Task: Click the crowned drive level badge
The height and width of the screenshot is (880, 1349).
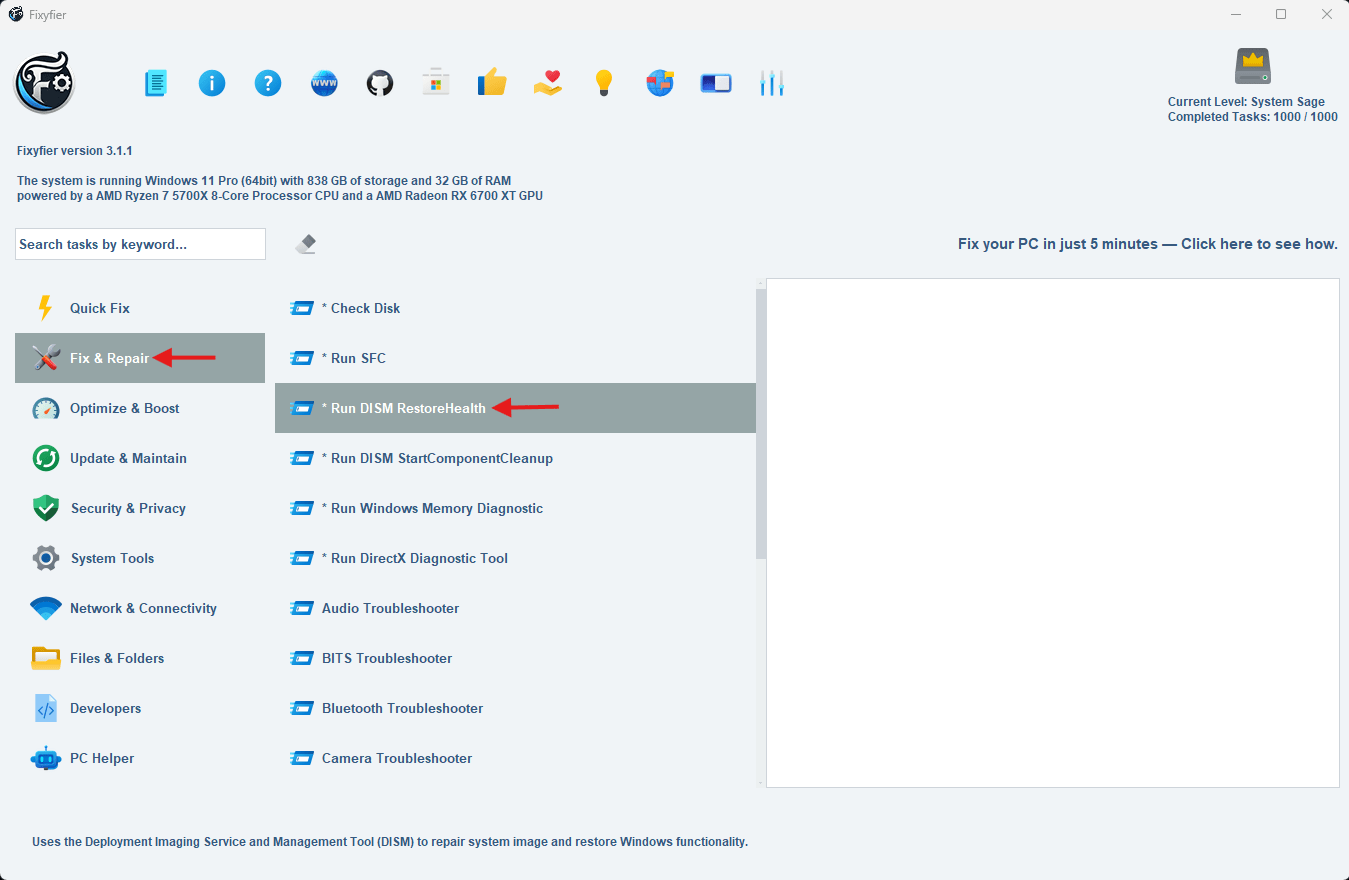Action: 1252,66
